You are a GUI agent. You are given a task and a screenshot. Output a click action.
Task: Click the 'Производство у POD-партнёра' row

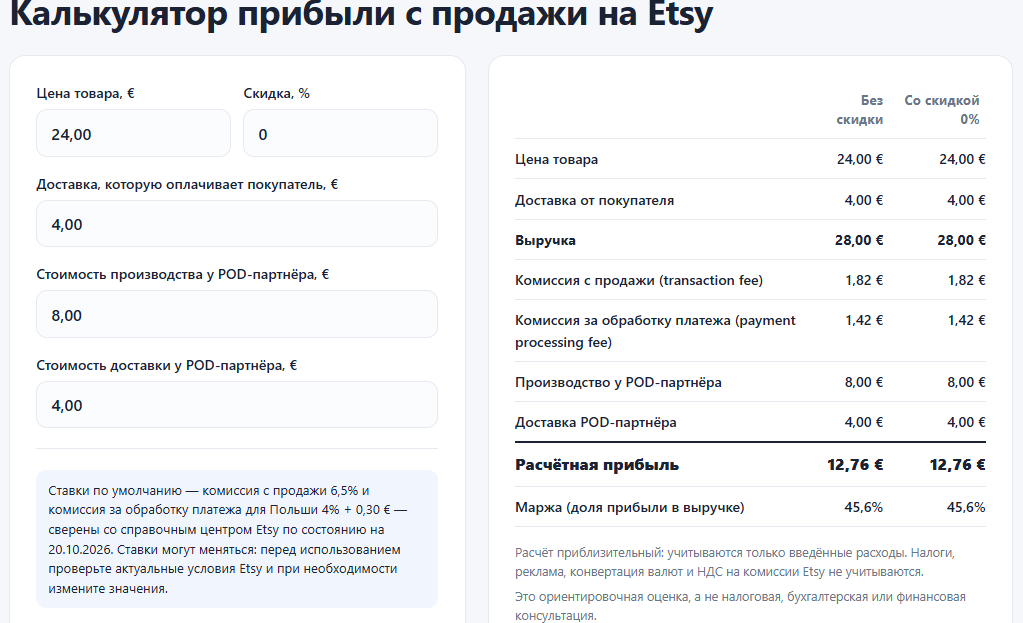(x=750, y=382)
